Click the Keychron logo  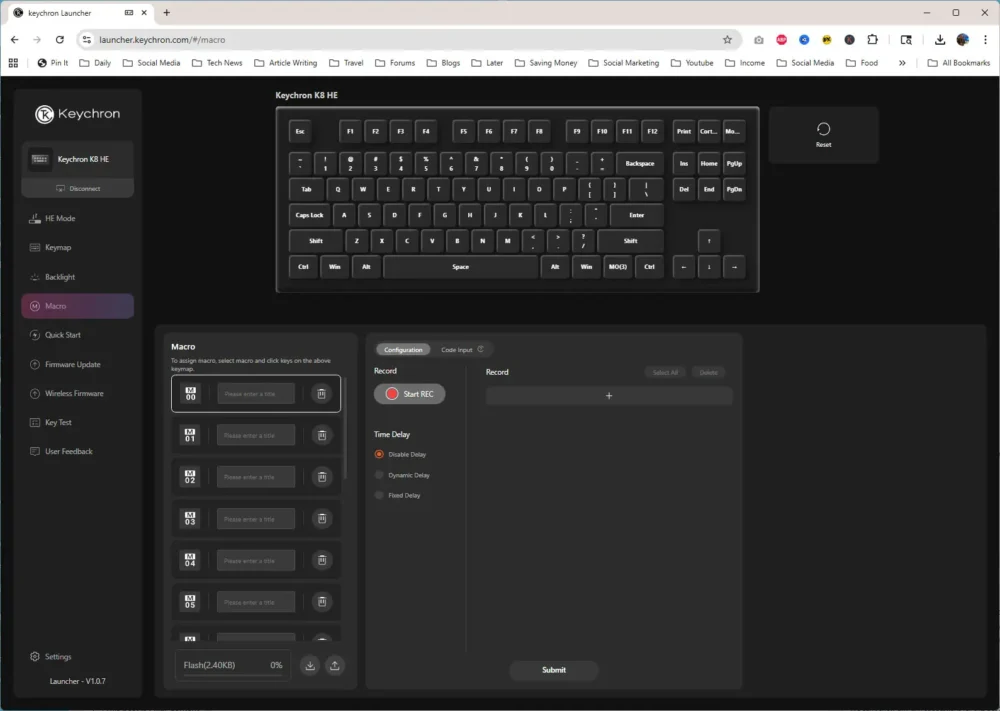(x=77, y=114)
